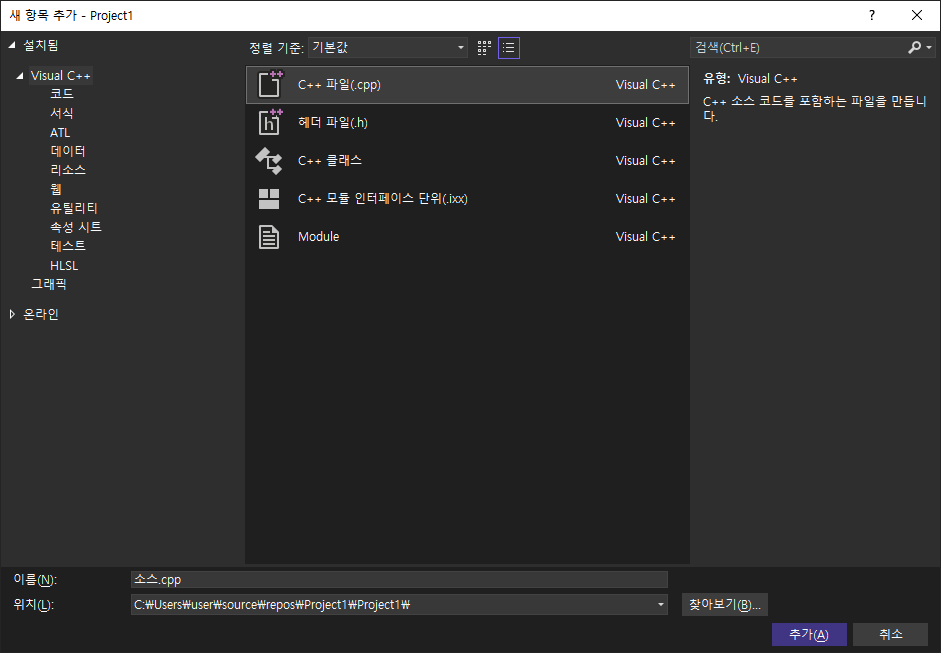
Task: Click the 추가(A) add button
Action: (809, 634)
